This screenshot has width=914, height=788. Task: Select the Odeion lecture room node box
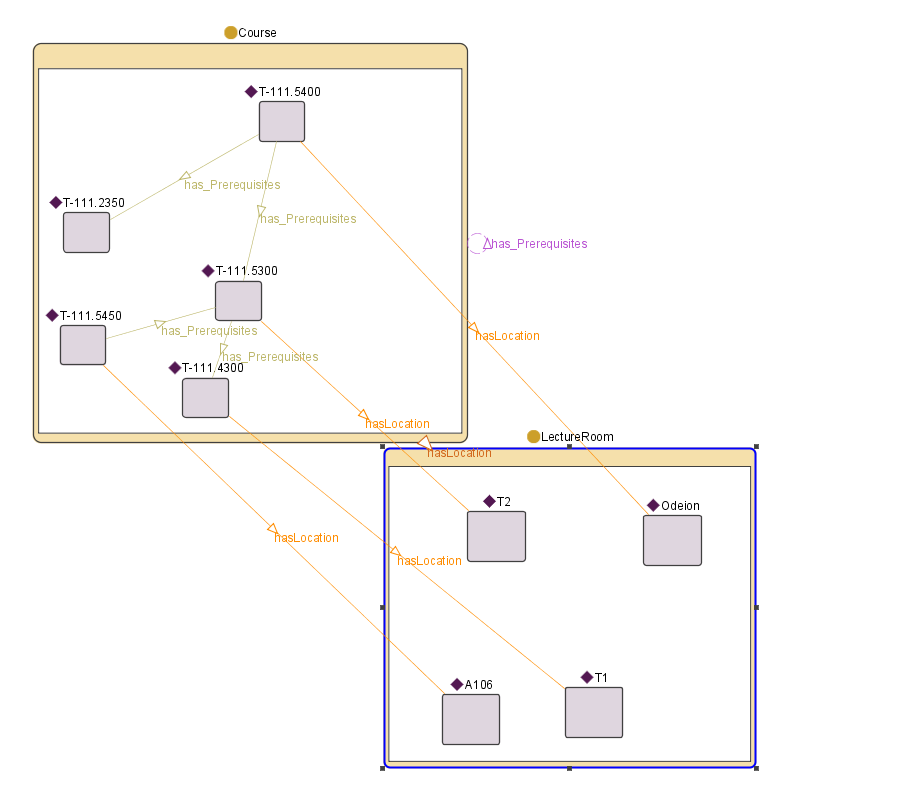672,541
